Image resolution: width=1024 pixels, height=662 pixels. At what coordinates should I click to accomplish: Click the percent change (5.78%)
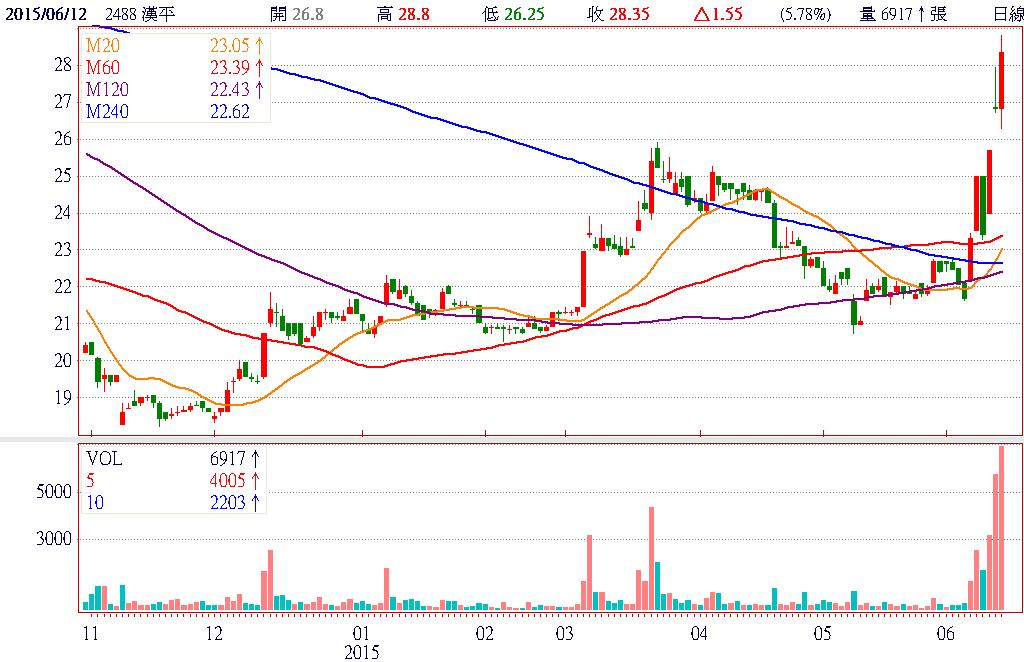(805, 13)
